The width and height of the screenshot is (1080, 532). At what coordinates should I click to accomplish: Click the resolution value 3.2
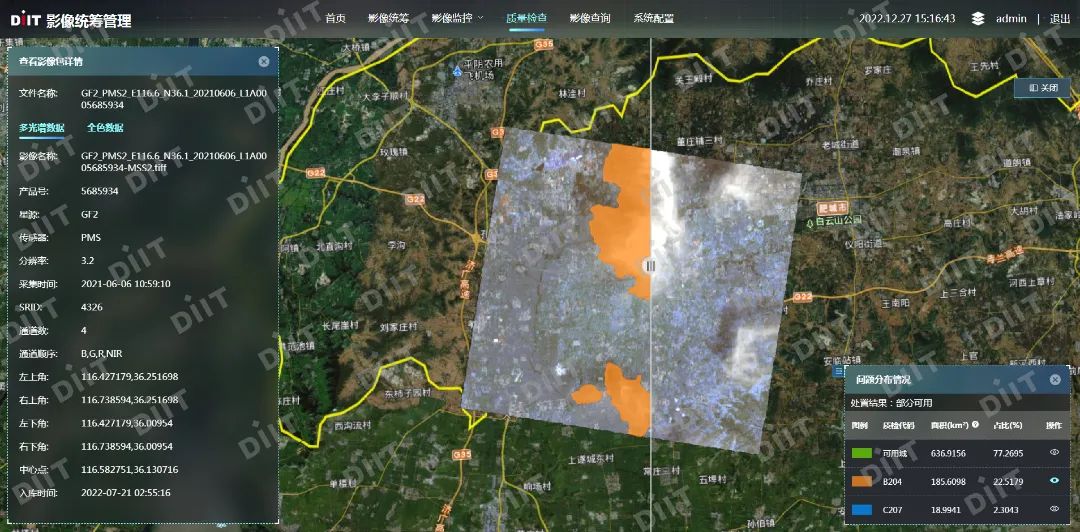tap(87, 260)
